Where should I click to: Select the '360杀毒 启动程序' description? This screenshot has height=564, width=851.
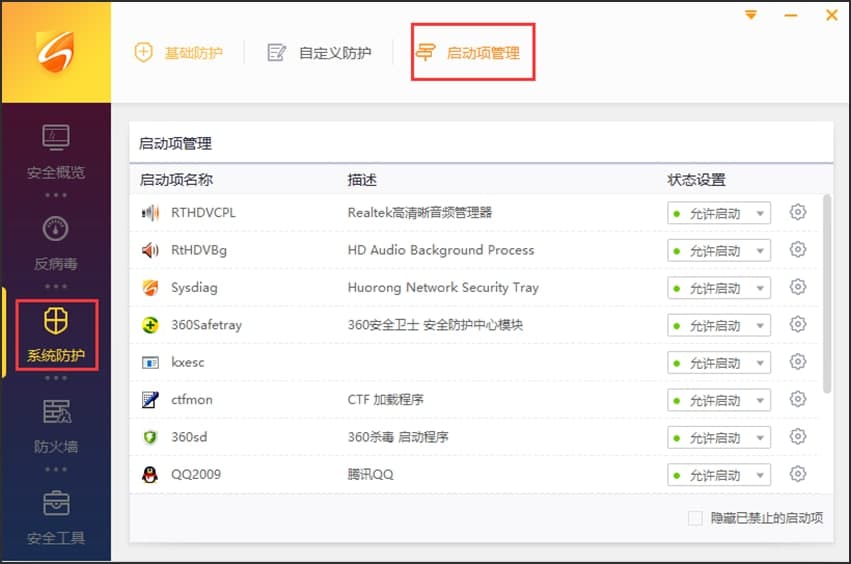pyautogui.click(x=398, y=438)
